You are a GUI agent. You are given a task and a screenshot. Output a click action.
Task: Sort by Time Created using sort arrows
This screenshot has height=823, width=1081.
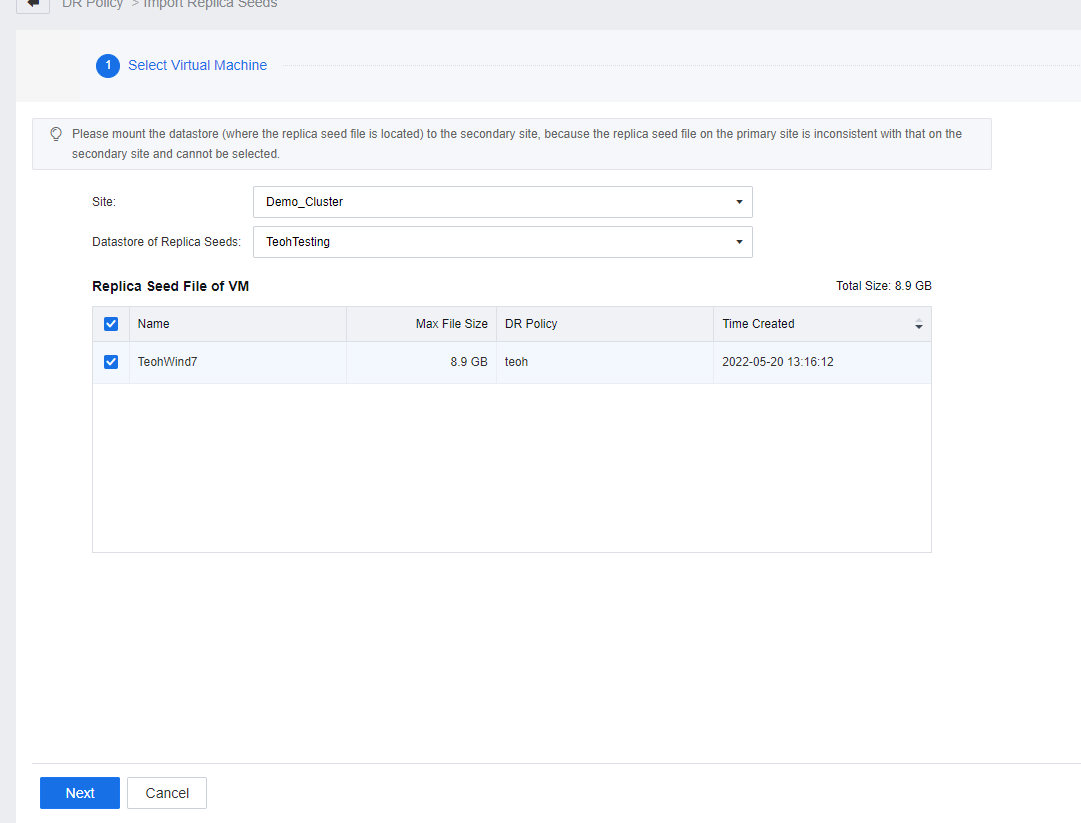918,325
